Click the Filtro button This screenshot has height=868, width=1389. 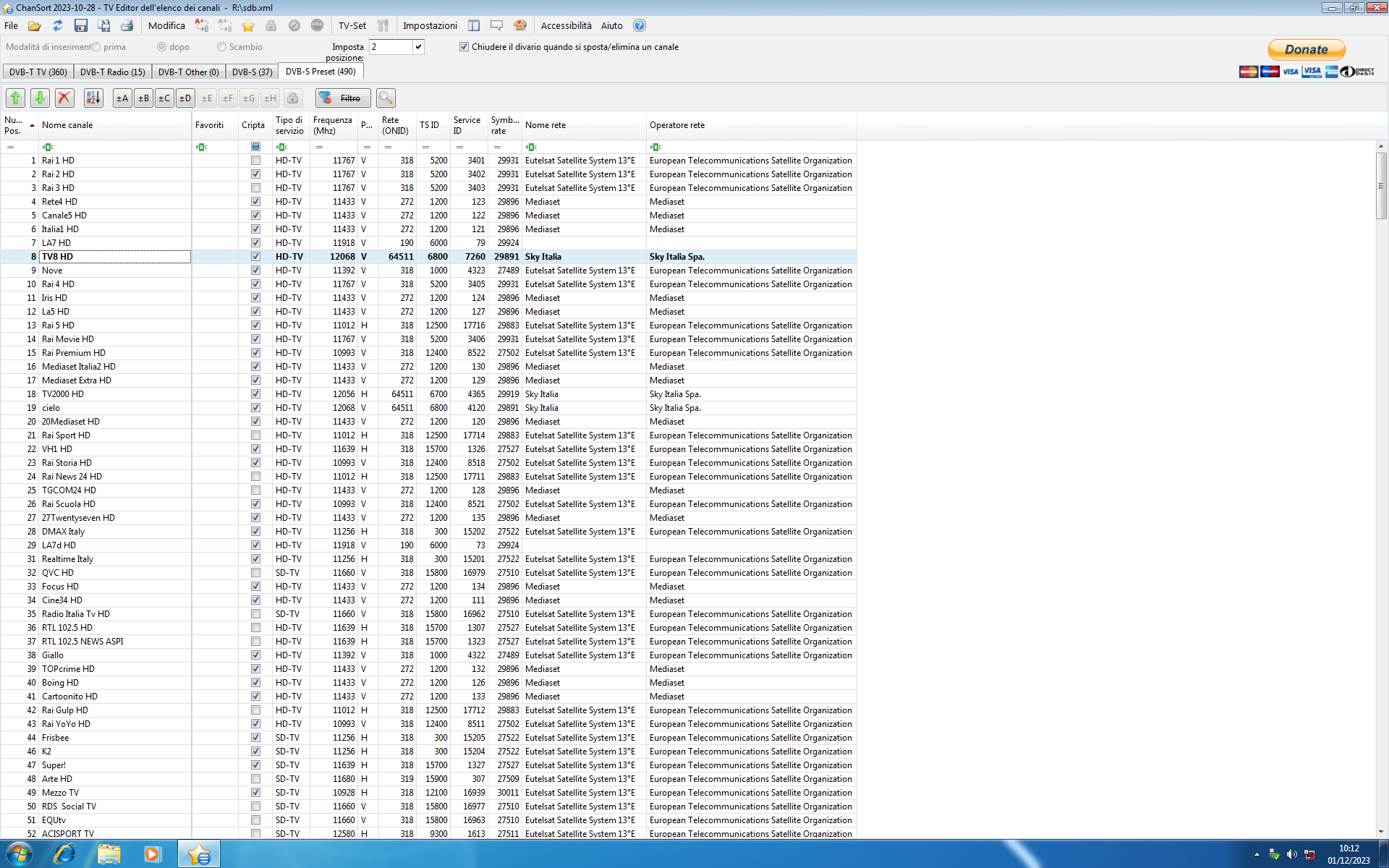point(343,98)
